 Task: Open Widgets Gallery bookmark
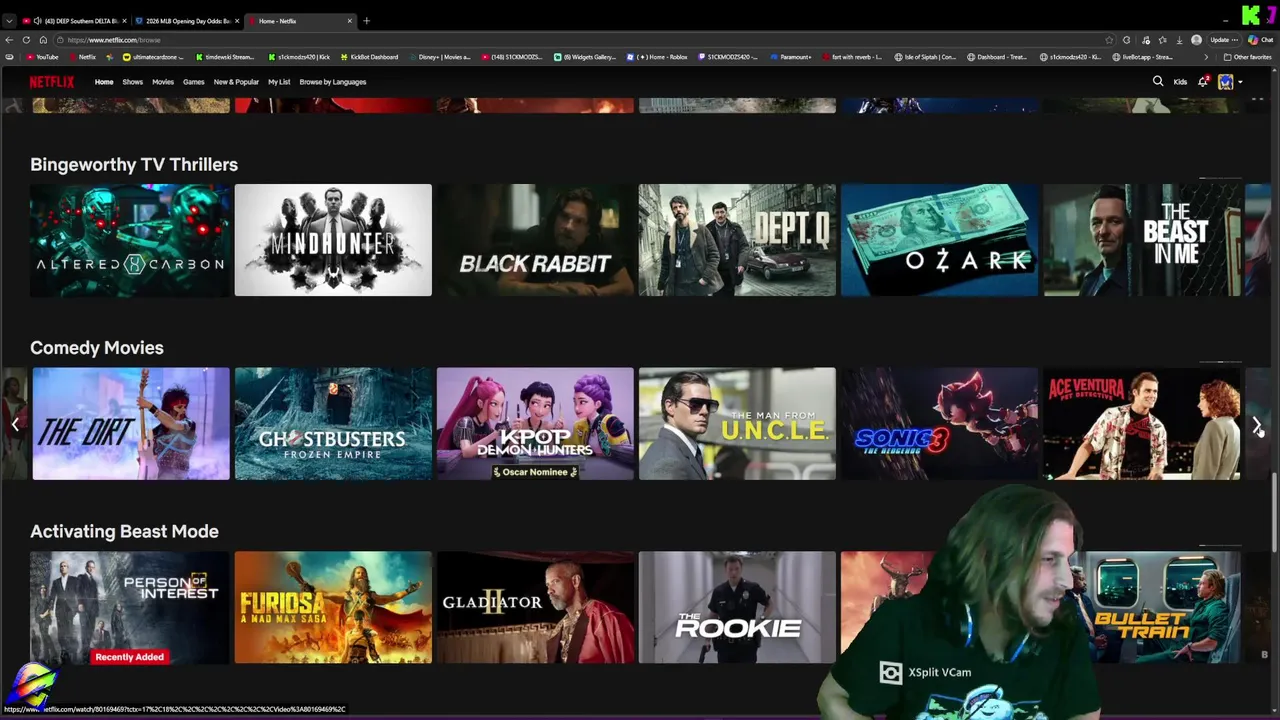click(x=586, y=57)
